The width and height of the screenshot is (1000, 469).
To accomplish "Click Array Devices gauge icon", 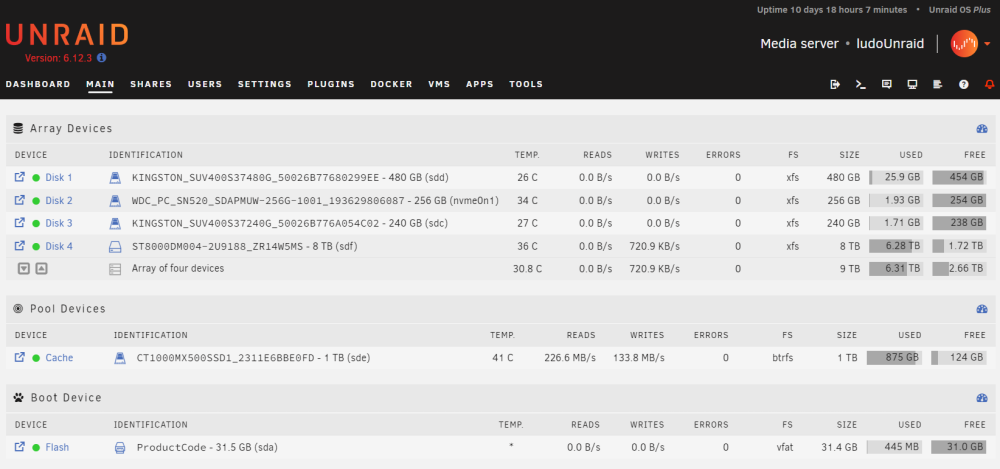I will pos(982,128).
